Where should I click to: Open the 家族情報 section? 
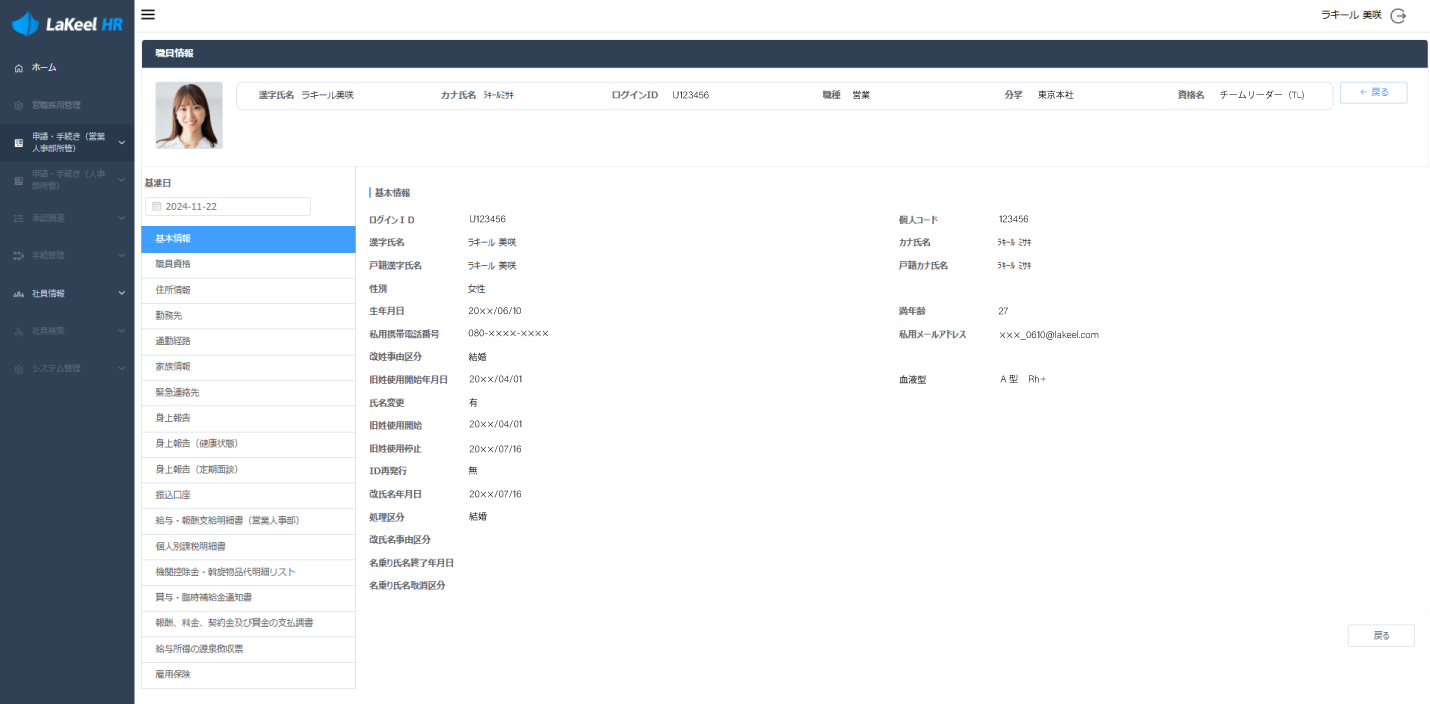pyautogui.click(x=248, y=366)
